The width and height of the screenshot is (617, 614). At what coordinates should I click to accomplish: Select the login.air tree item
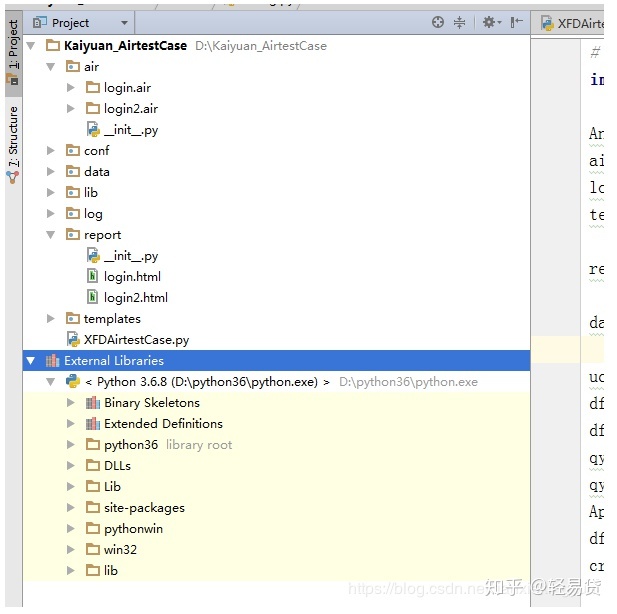coord(127,88)
